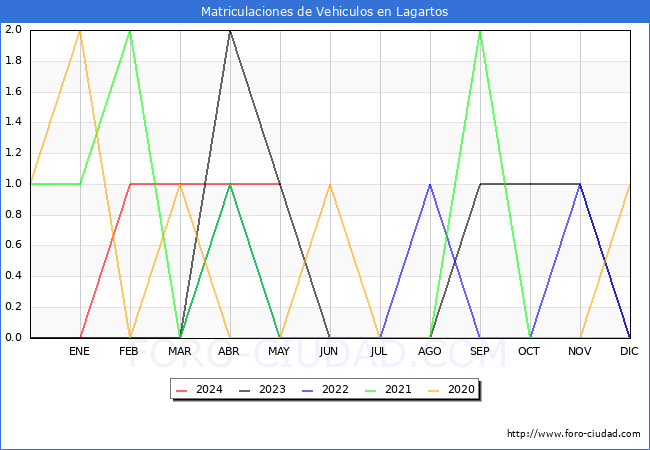Click the 1.6 y-axis value
This screenshot has width=650, height=450.
[x=13, y=91]
